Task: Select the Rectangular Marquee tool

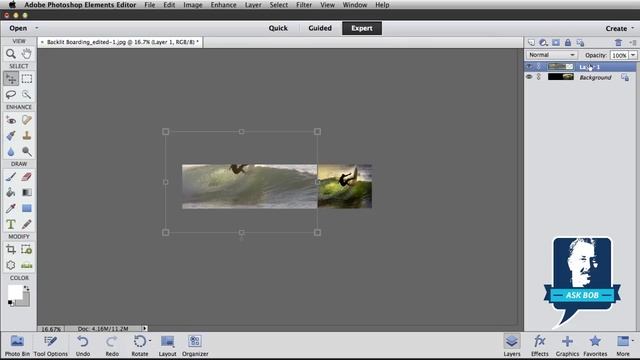Action: [x=27, y=78]
